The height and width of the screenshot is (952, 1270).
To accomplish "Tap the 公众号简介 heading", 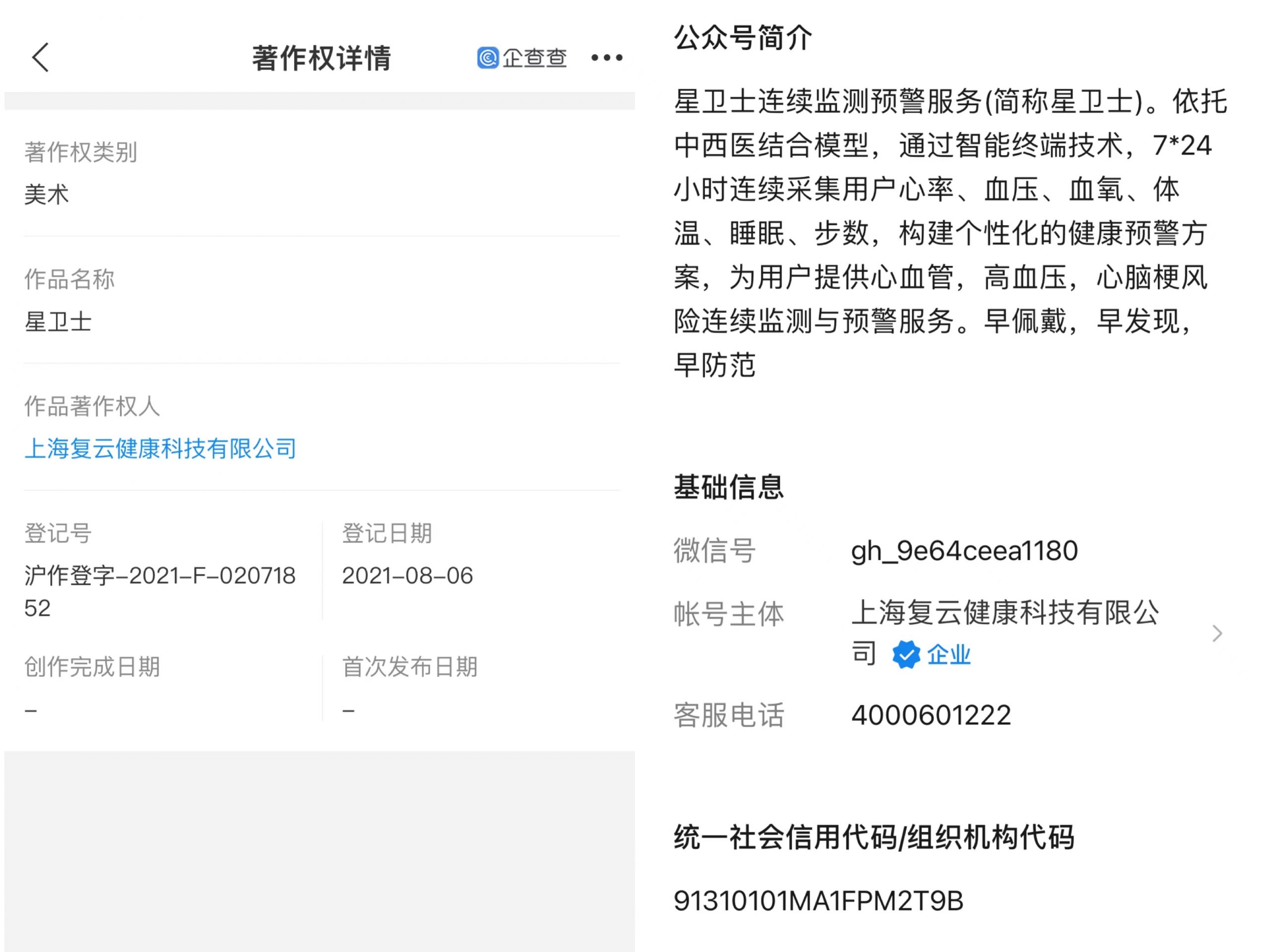I will point(743,38).
